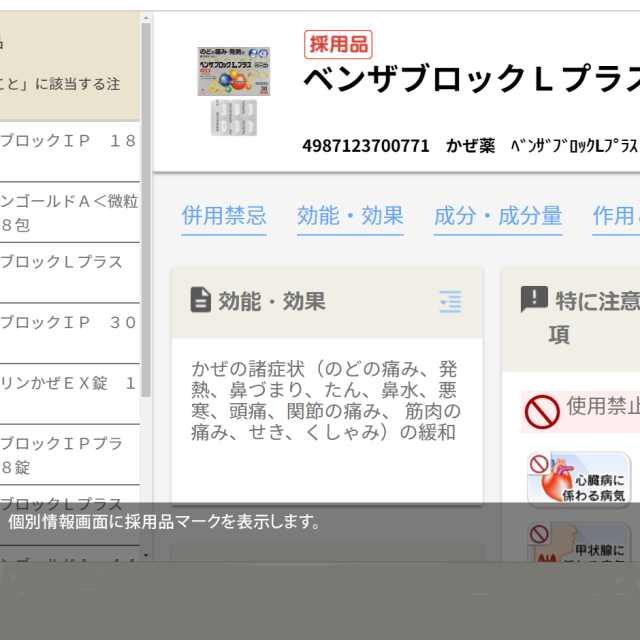Click the sidebar vertical scrollbar thumb
Viewport: 640px width, 640px height.
pos(146,210)
